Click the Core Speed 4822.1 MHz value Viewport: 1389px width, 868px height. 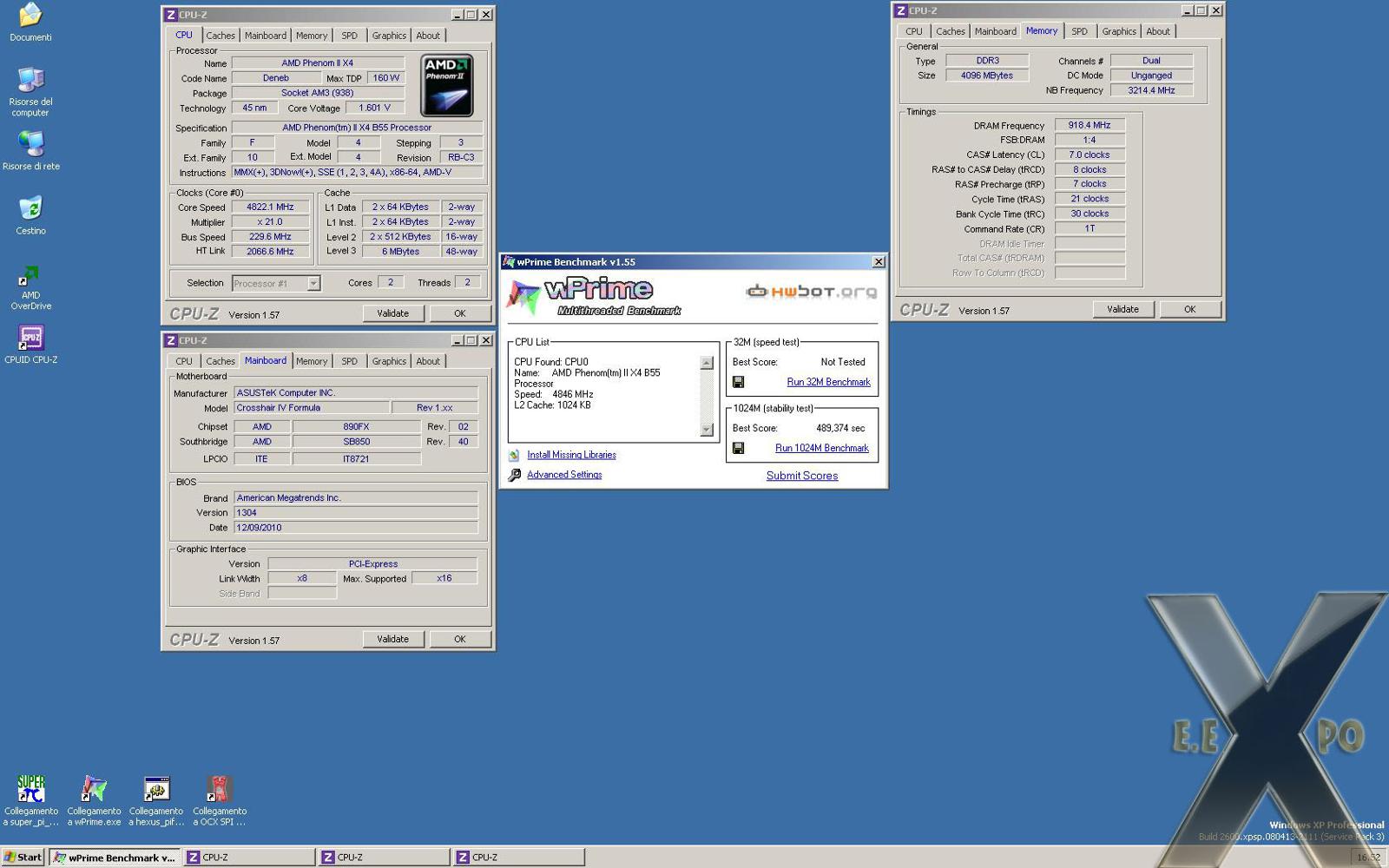point(270,207)
